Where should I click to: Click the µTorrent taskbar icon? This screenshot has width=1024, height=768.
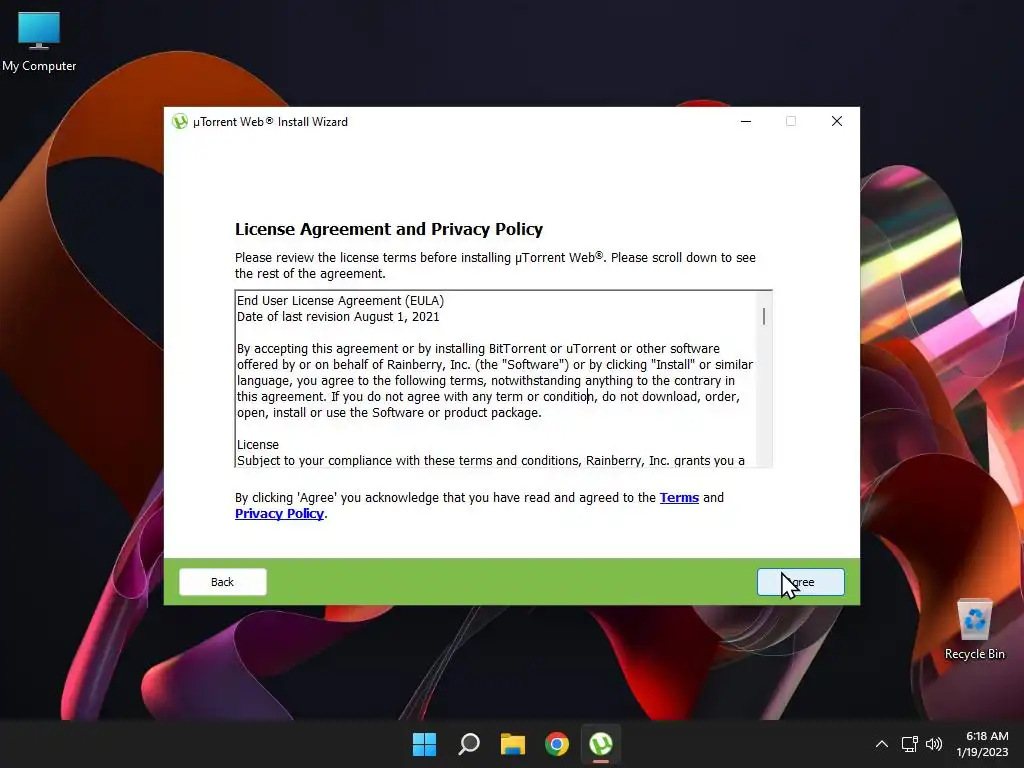[x=601, y=744]
